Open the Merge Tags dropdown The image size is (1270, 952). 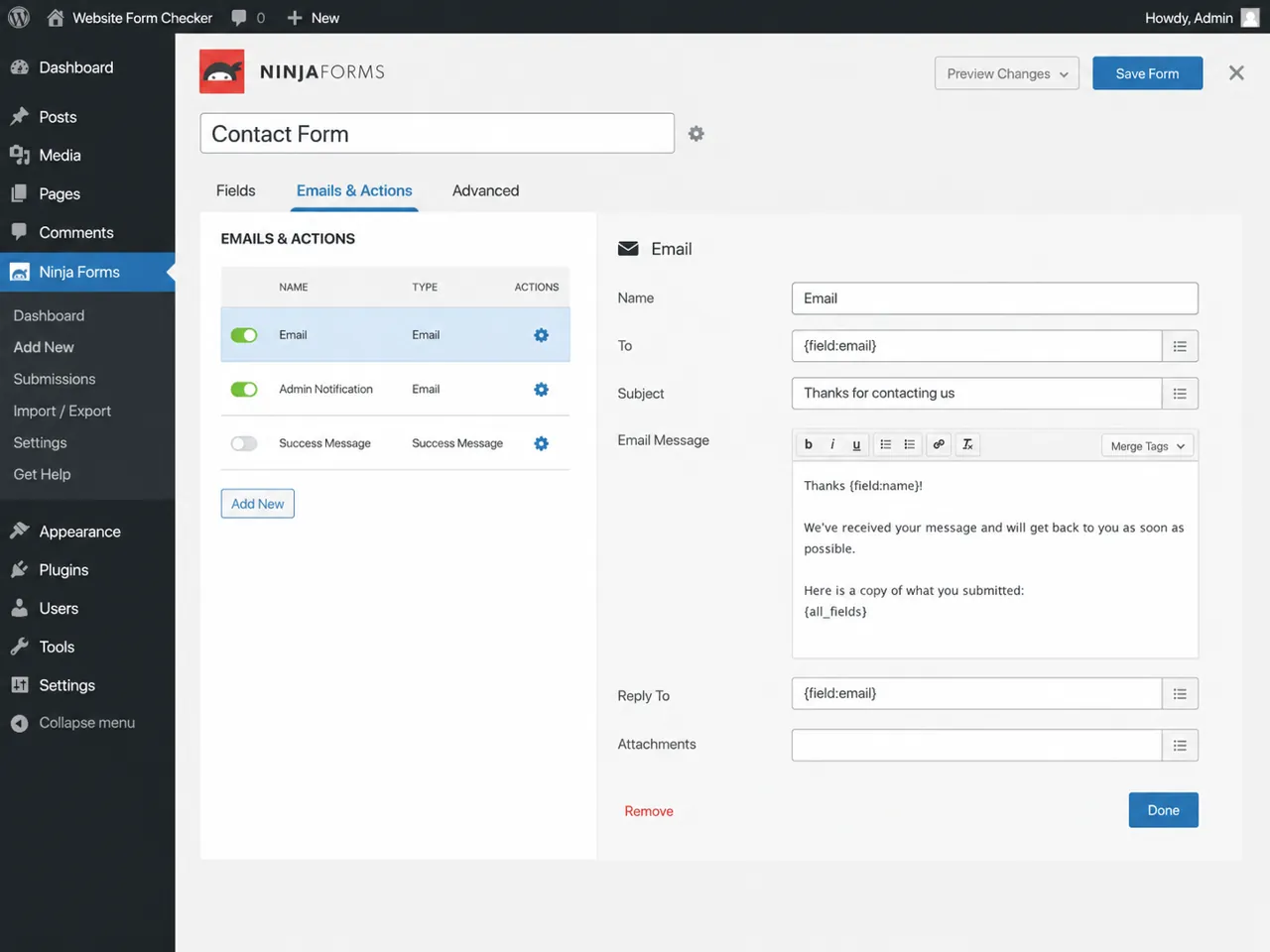tap(1147, 446)
